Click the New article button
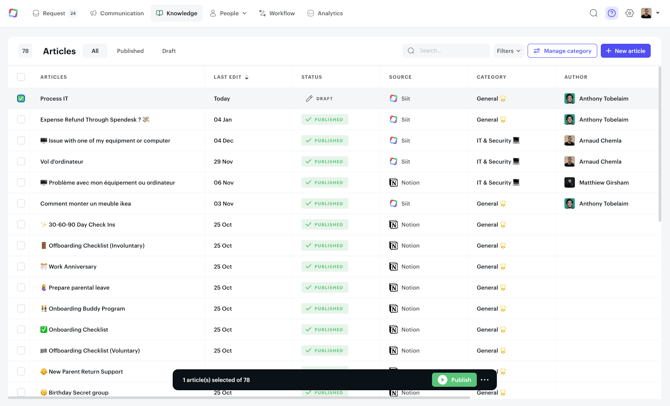The image size is (670, 406). [x=625, y=51]
